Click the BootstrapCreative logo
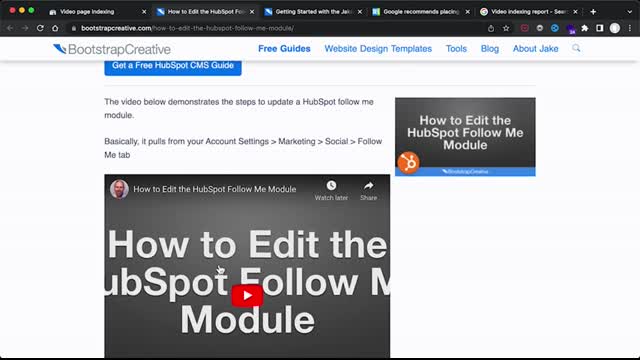 pos(112,49)
